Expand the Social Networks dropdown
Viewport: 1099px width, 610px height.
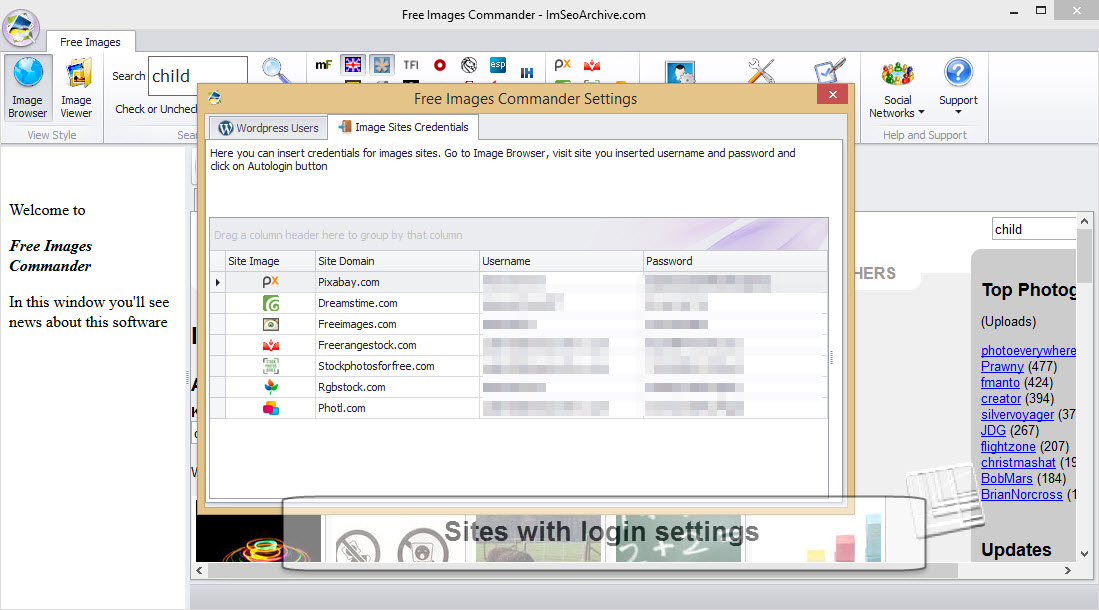897,88
